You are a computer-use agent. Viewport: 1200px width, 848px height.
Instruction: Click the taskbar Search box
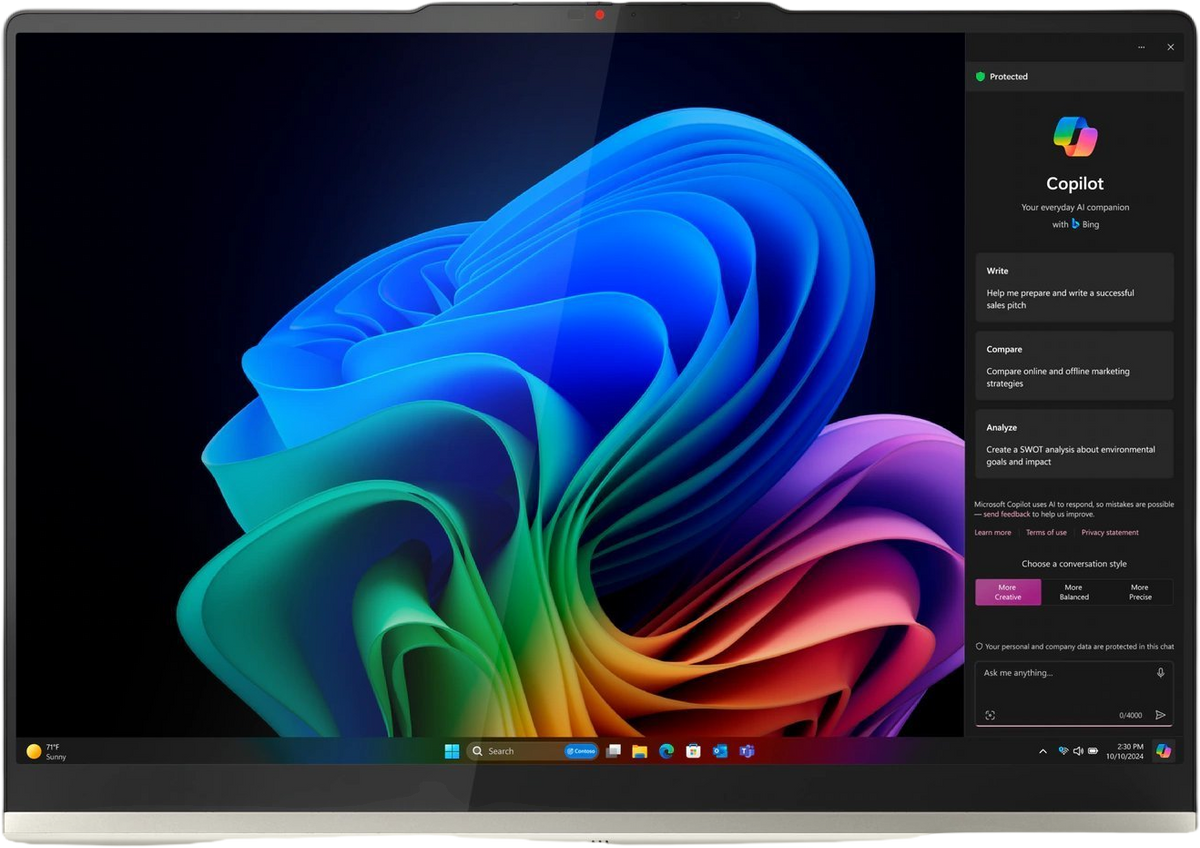pyautogui.click(x=532, y=751)
